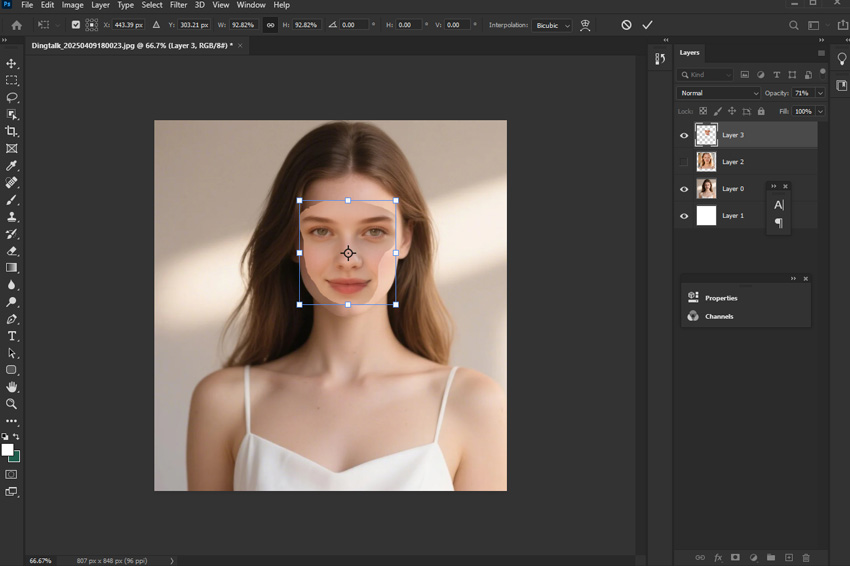850x566 pixels.
Task: Delete layer trash button
Action: (806, 557)
